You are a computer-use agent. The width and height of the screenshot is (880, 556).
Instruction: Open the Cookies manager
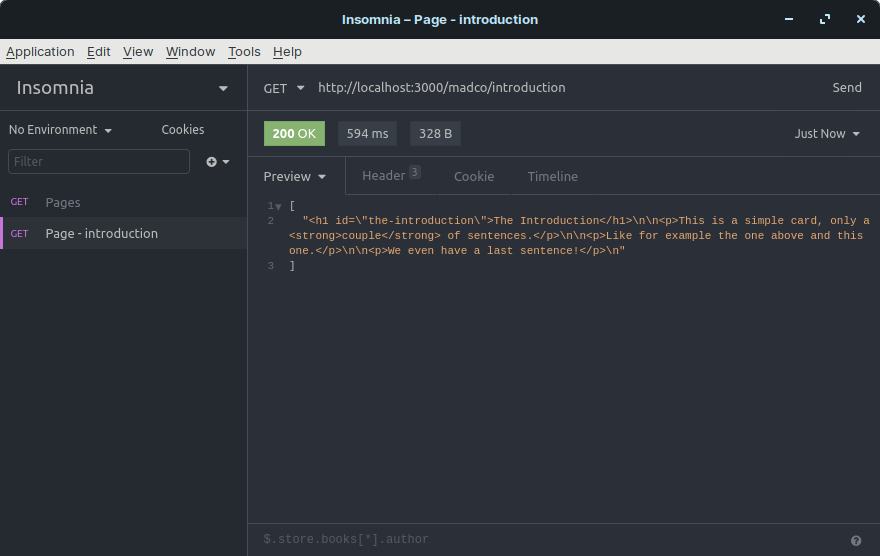tap(183, 130)
